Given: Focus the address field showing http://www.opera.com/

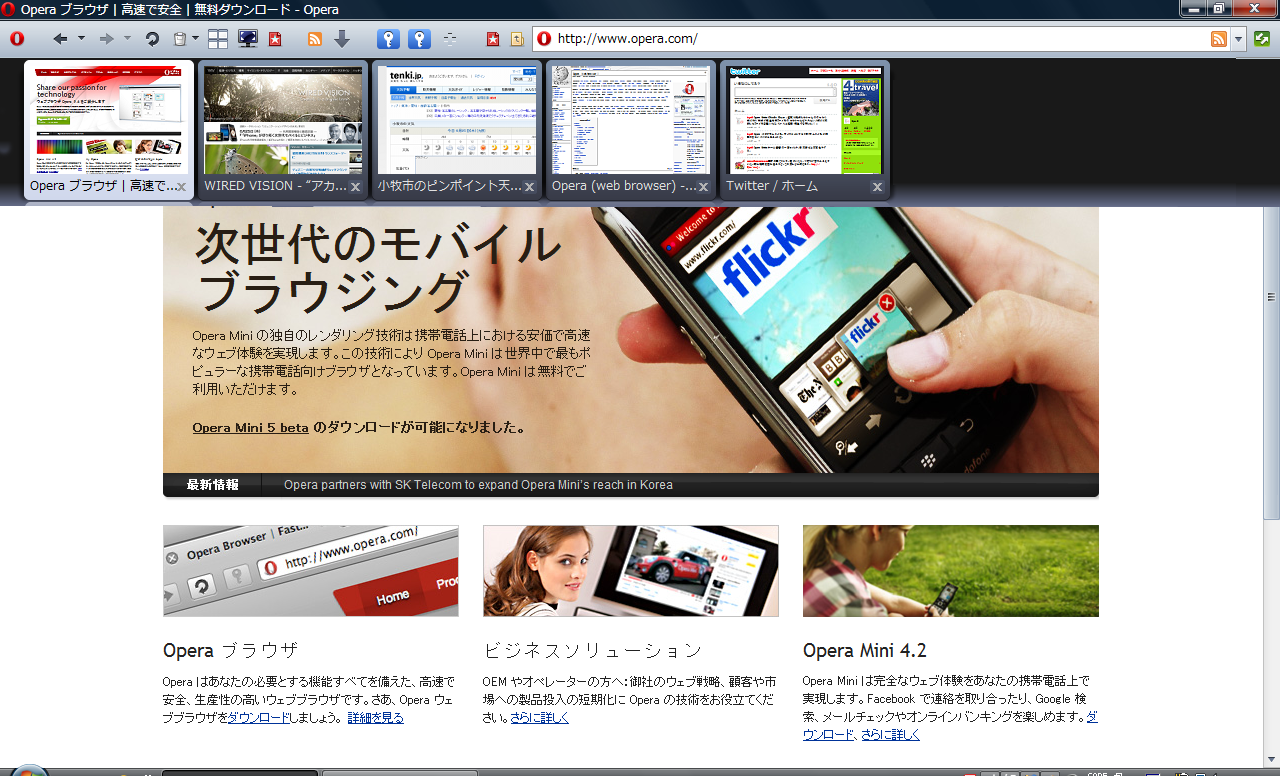Looking at the screenshot, I should pyautogui.click(x=880, y=39).
